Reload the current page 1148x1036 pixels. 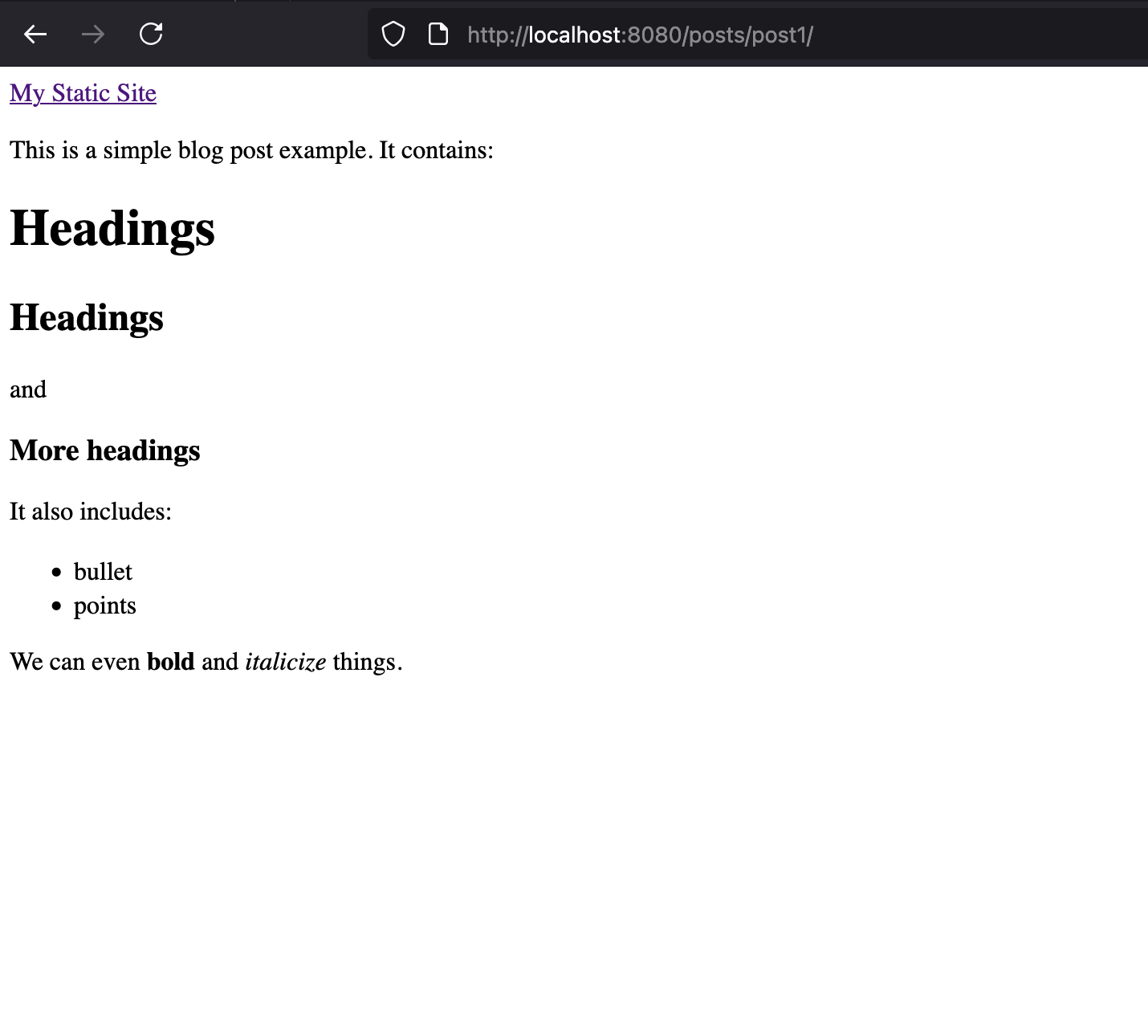151,34
